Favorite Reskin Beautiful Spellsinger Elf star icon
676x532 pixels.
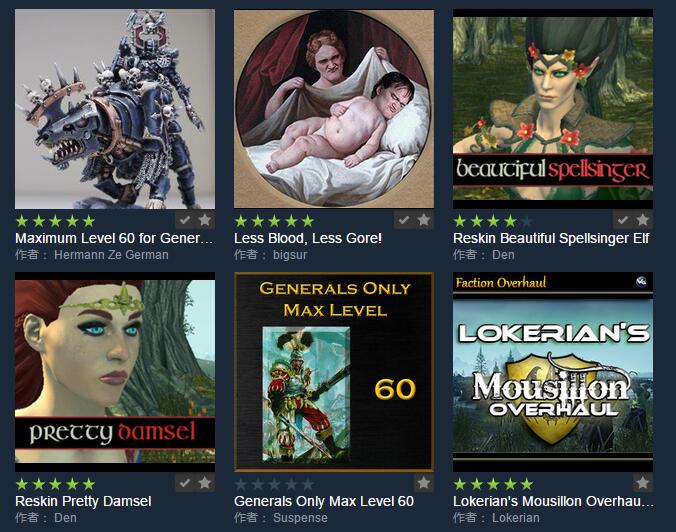pos(643,220)
